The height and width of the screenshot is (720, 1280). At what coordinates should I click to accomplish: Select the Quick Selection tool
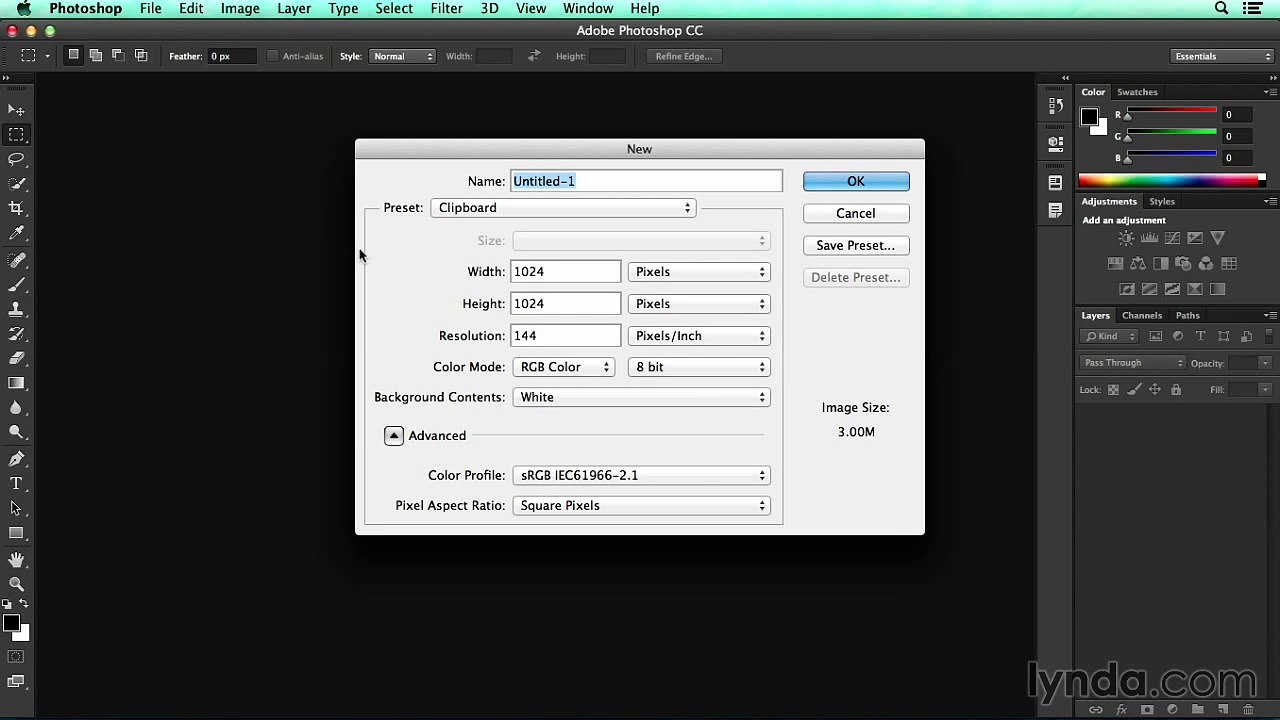[x=16, y=184]
